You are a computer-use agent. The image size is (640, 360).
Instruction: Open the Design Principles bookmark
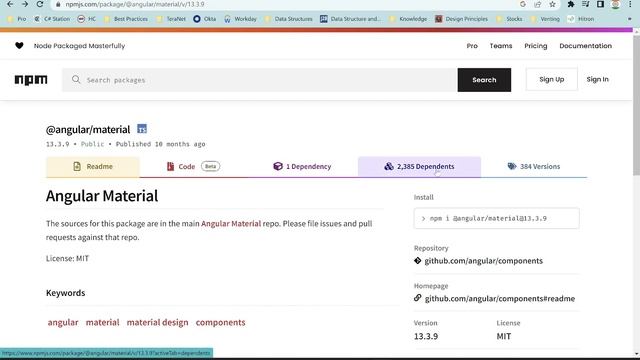(x=461, y=19)
